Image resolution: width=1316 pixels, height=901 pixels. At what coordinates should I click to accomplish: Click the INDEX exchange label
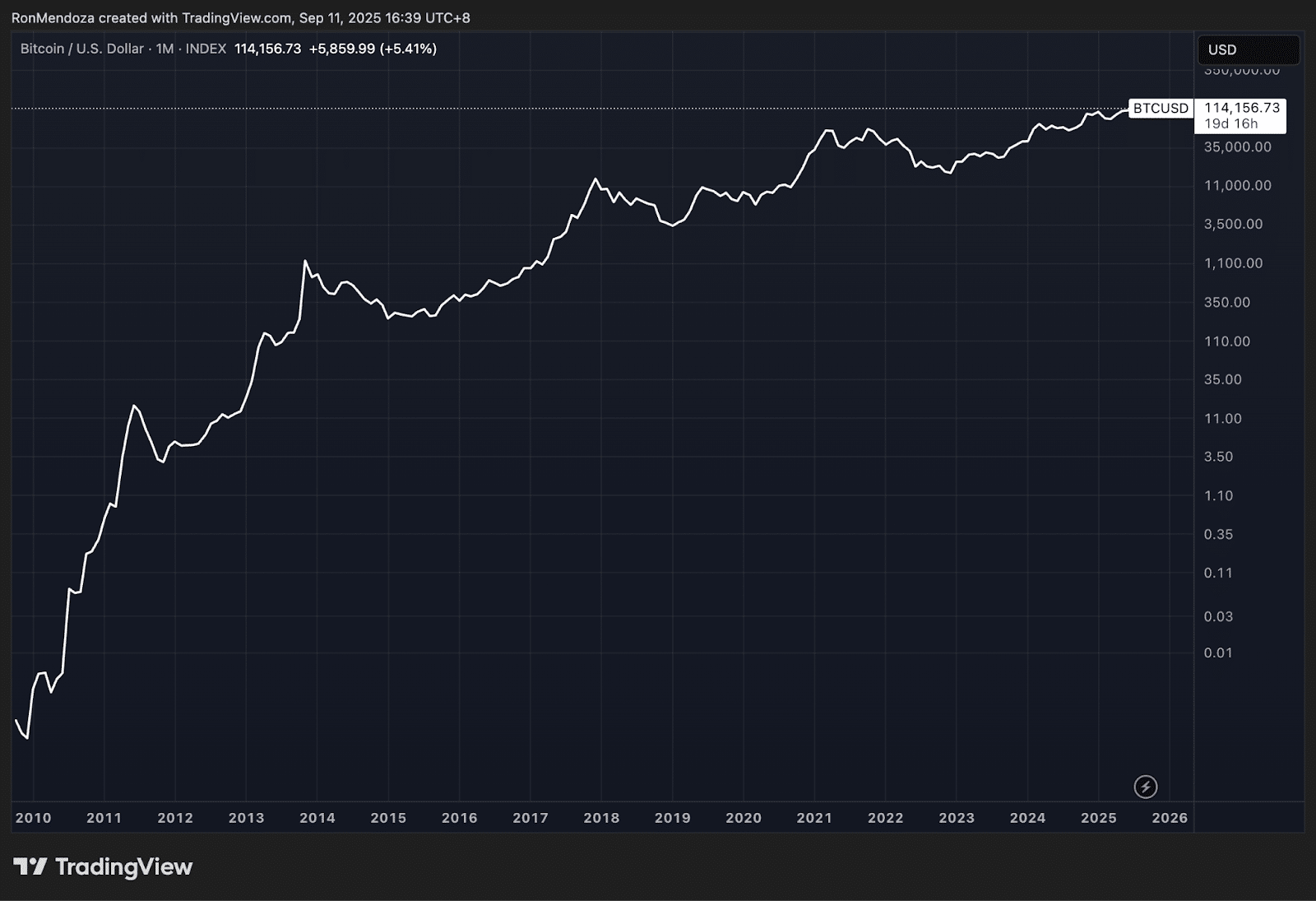pyautogui.click(x=209, y=49)
